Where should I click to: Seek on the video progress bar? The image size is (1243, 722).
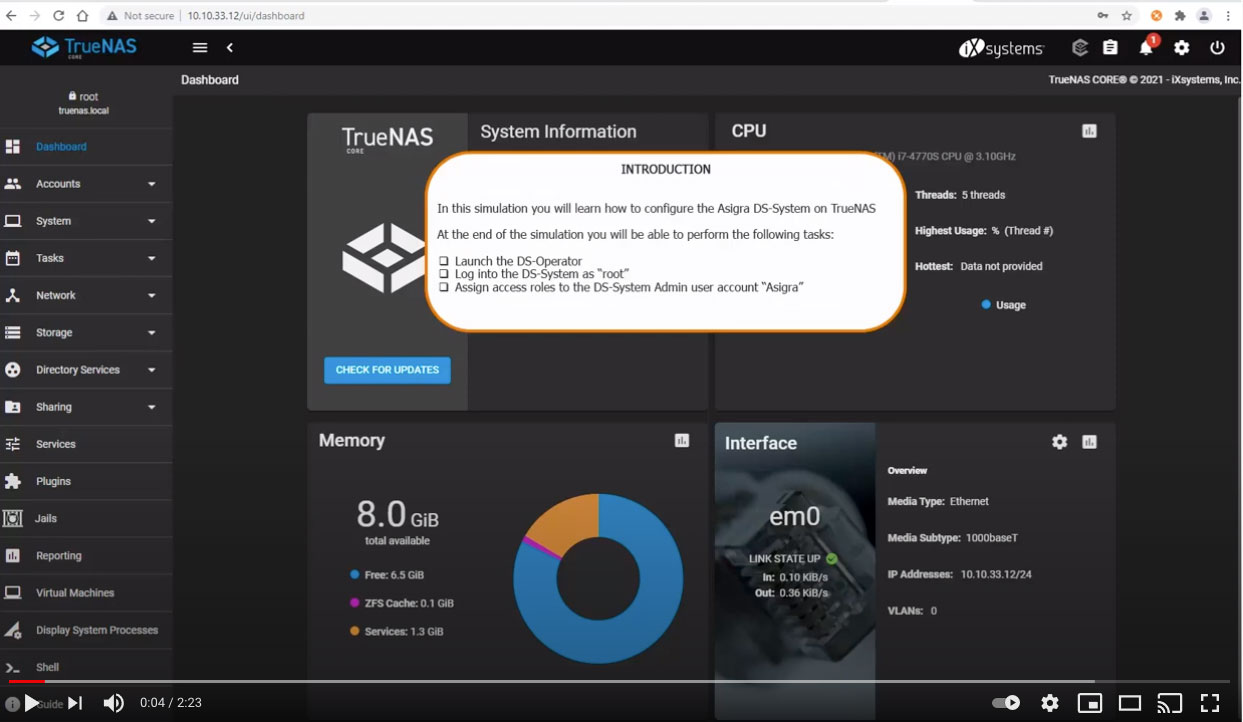click(x=621, y=681)
